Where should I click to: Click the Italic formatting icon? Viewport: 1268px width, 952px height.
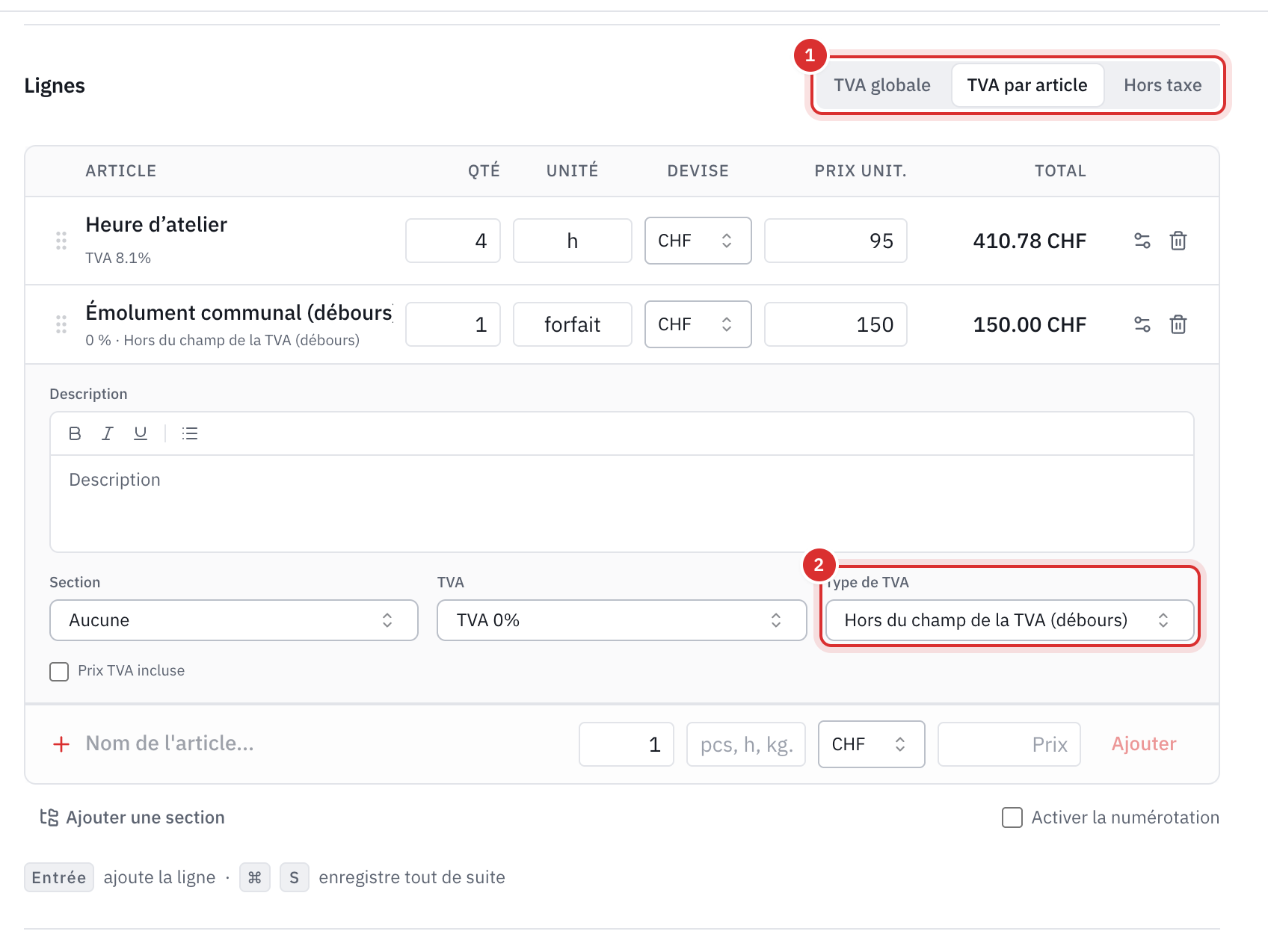click(x=108, y=433)
